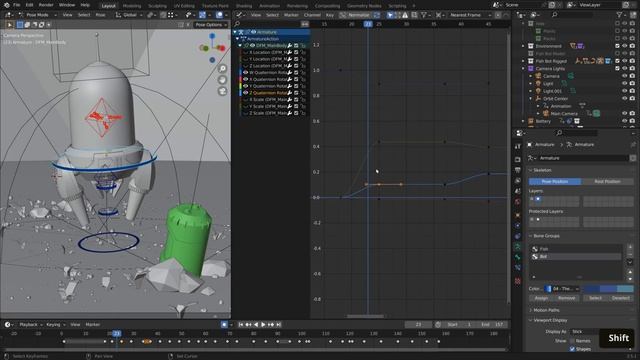The image size is (640, 360).
Task: Open the Edit menu
Action: 29,5
